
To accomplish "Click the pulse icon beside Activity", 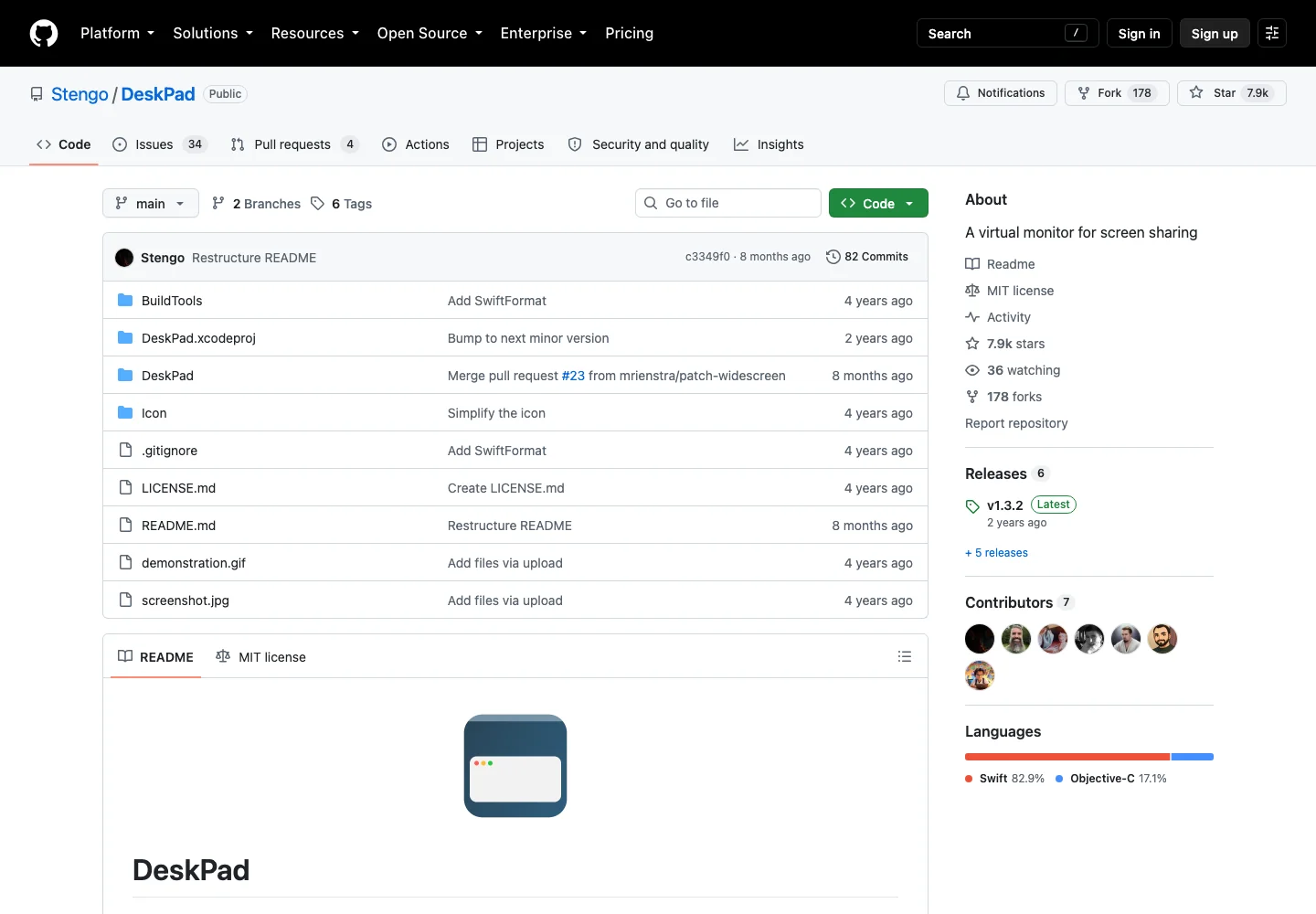I will (x=972, y=317).
